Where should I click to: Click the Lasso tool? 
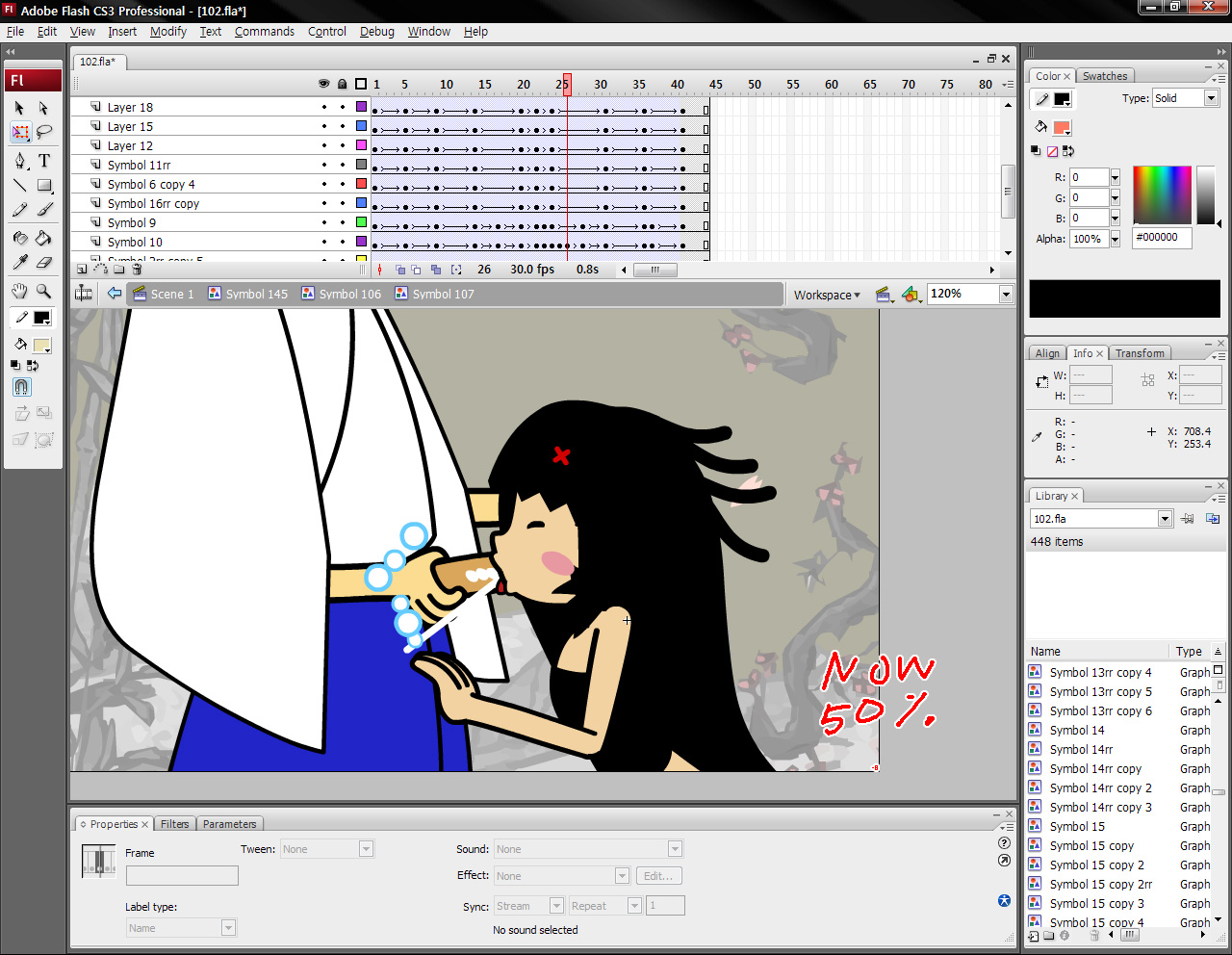click(44, 133)
